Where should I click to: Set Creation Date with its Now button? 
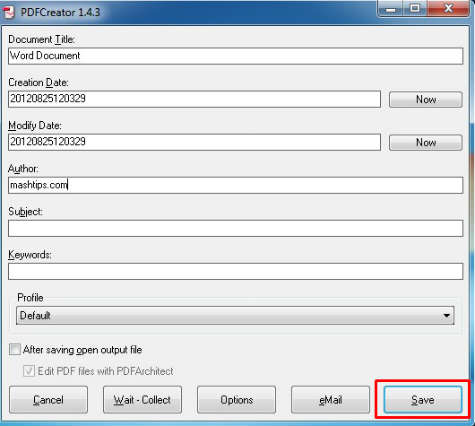[x=426, y=99]
